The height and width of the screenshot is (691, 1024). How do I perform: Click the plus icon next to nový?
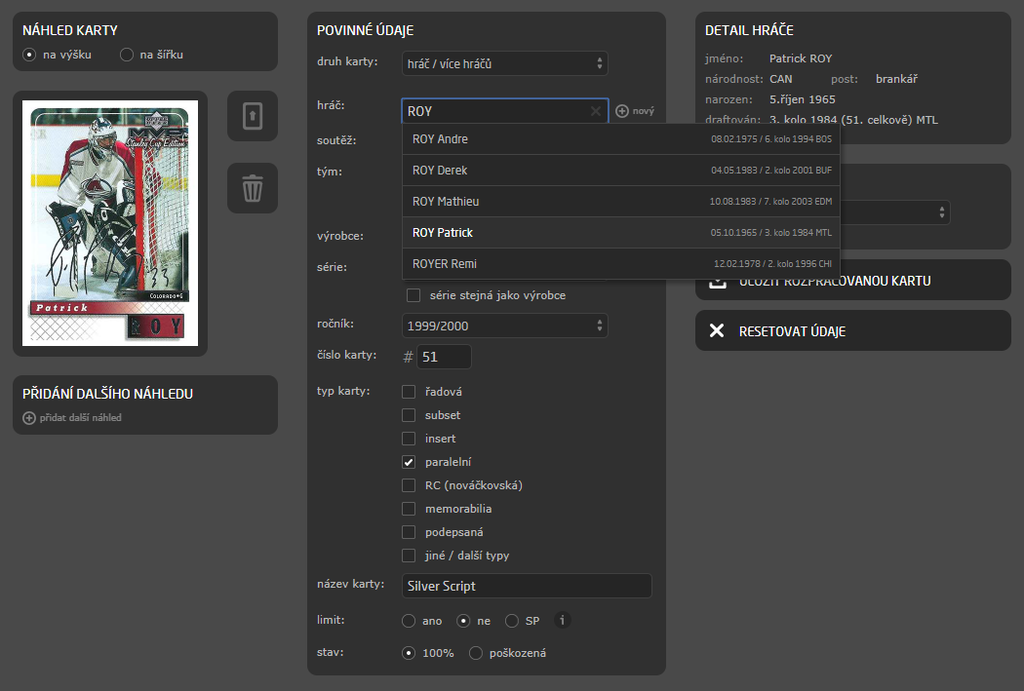(x=622, y=111)
